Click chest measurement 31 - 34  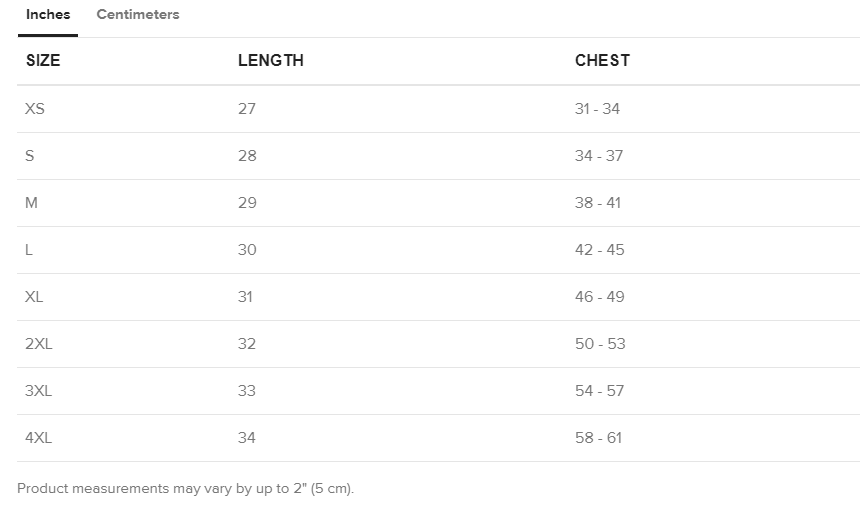click(x=597, y=109)
